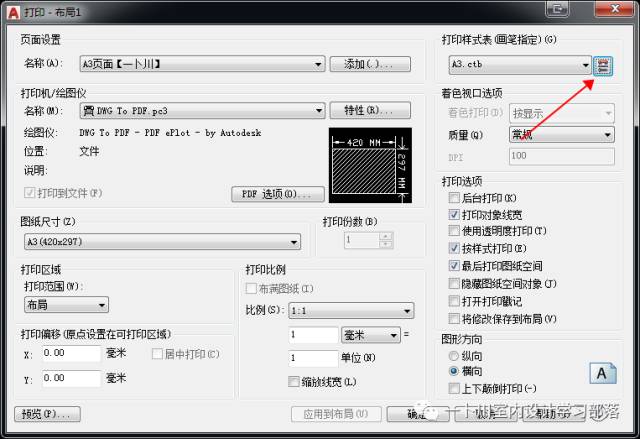Click the 应用到布局 button
Screen dimensions: 640x439
(336, 414)
